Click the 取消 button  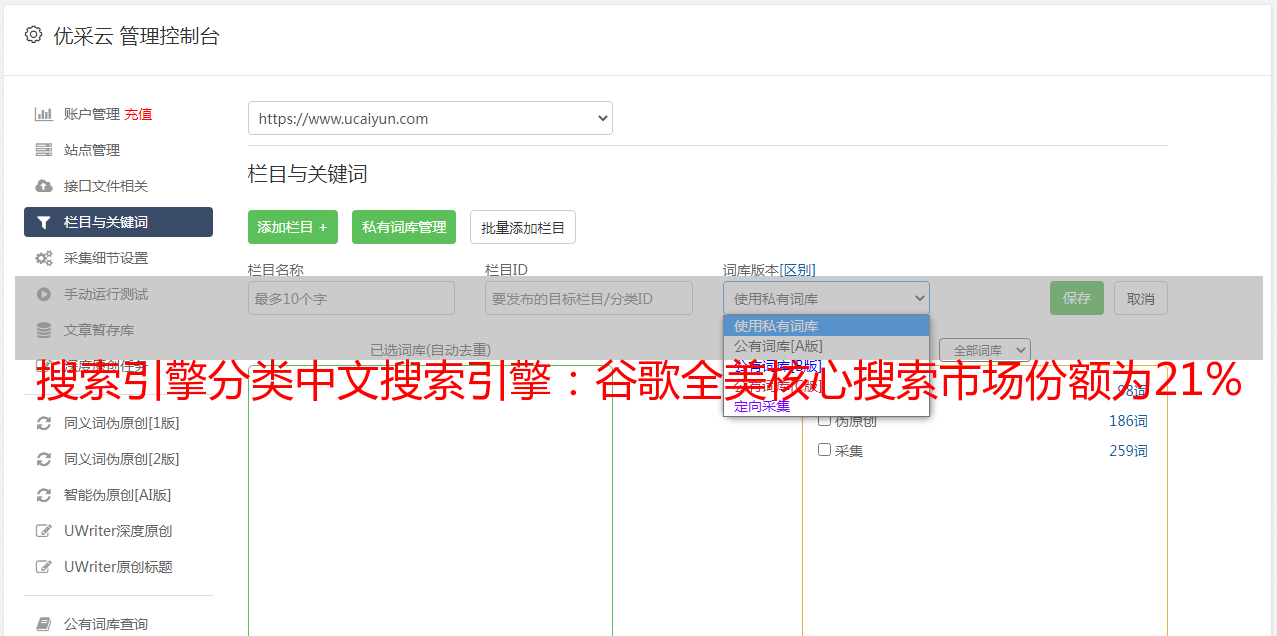[1141, 298]
